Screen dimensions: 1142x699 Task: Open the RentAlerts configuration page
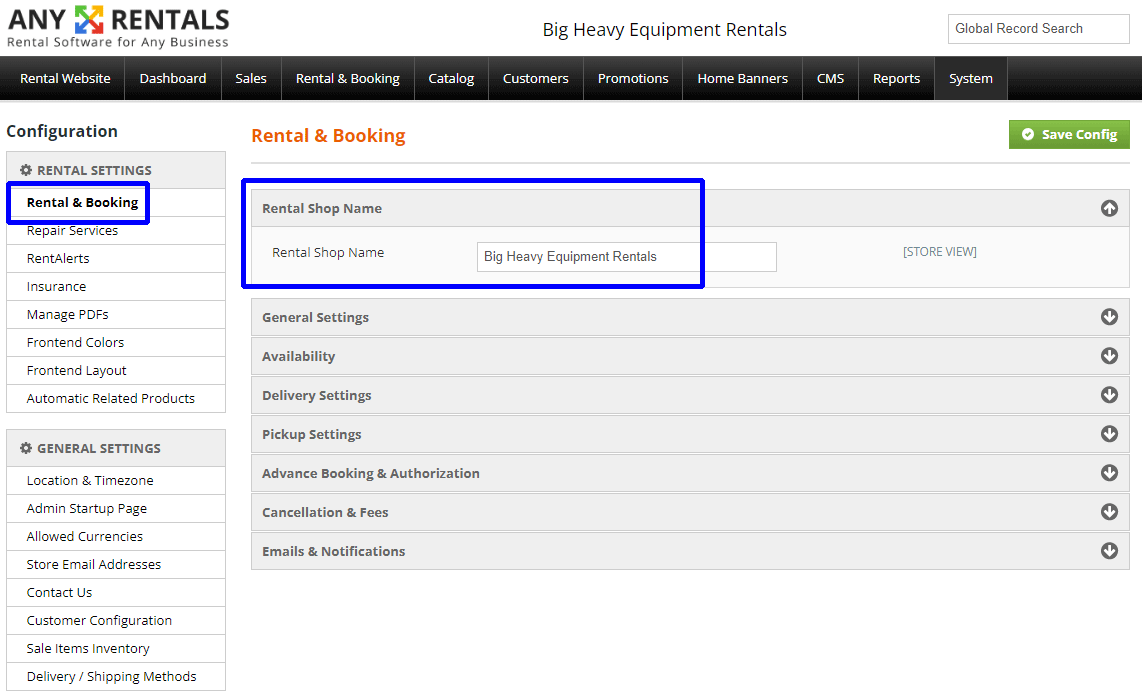point(58,258)
